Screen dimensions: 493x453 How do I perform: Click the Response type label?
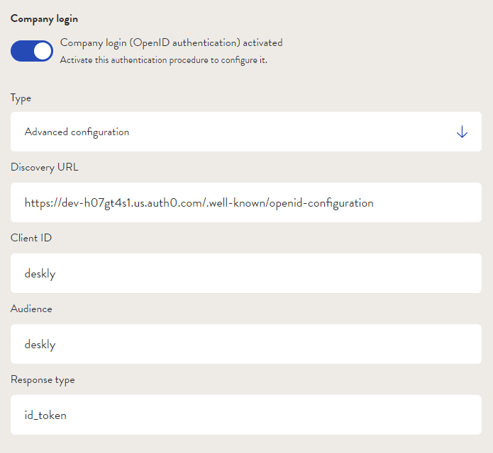(x=43, y=380)
